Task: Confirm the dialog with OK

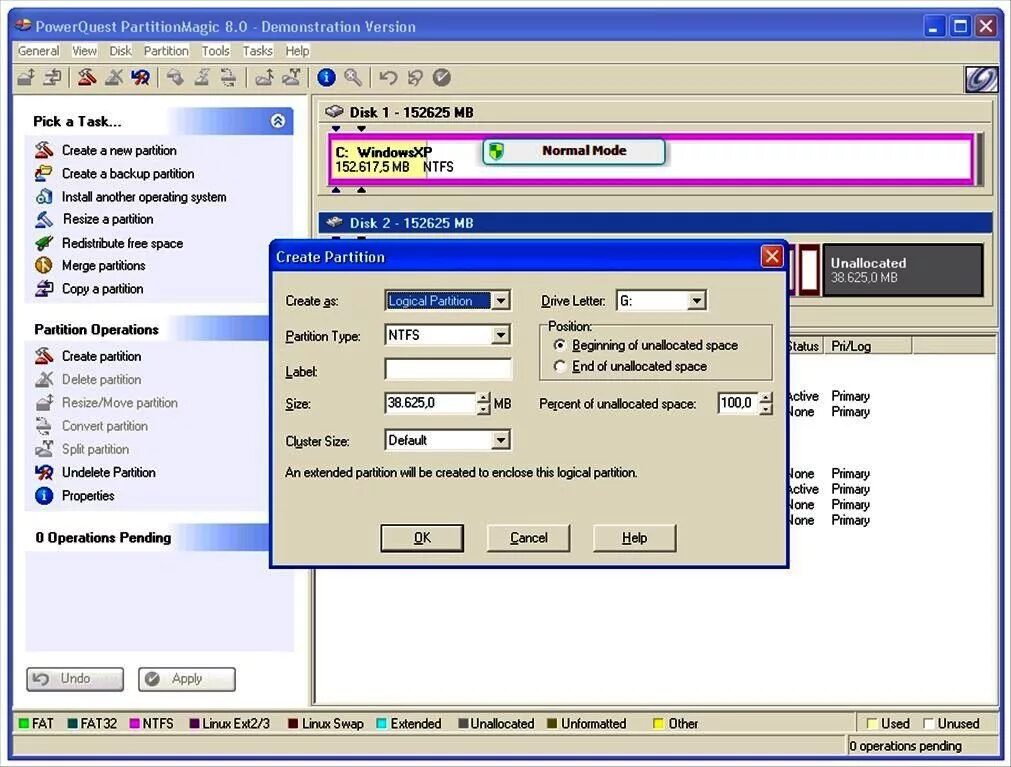Action: pos(422,538)
